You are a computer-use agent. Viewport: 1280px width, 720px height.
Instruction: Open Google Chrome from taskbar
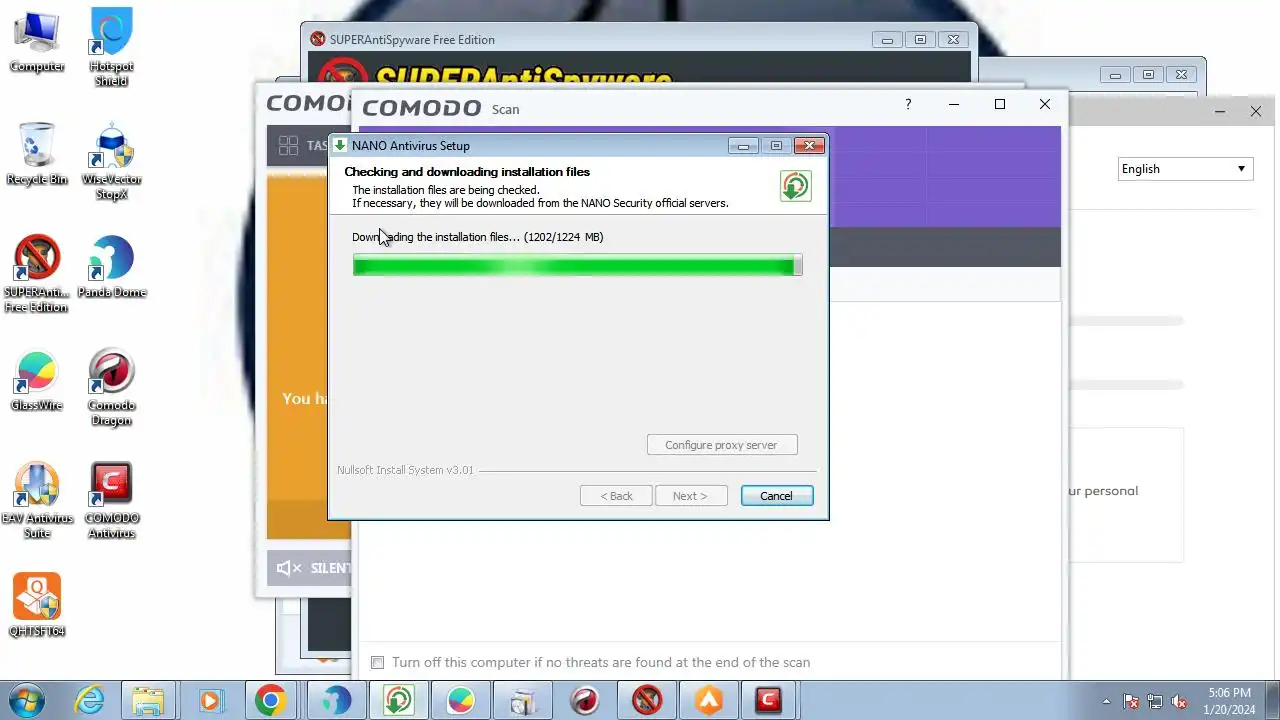(270, 701)
